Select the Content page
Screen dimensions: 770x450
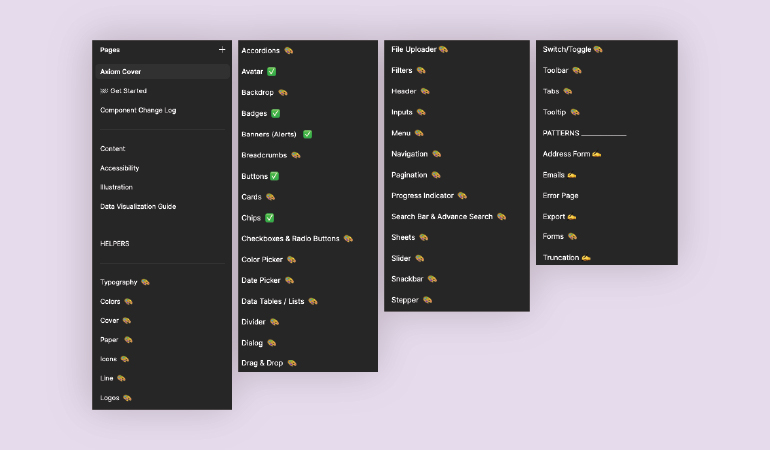pos(112,149)
